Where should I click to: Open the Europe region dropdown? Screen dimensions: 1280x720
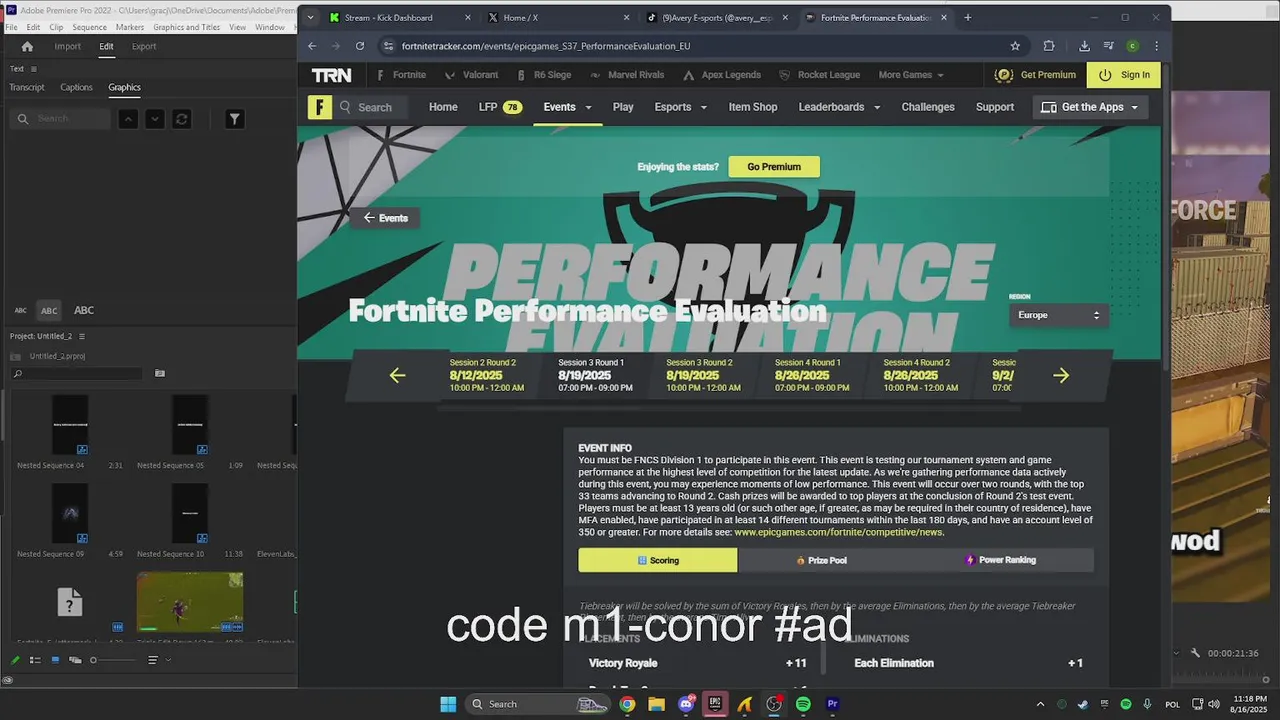[1058, 315]
